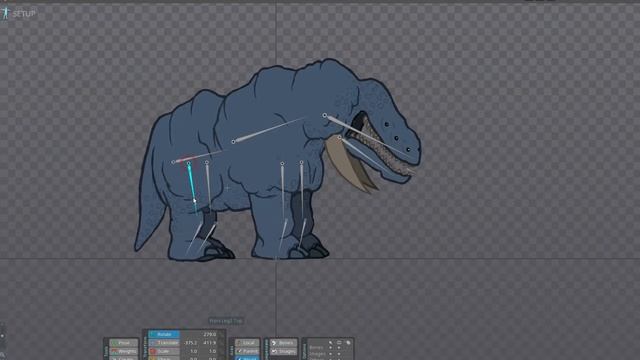The width and height of the screenshot is (640, 360).
Task: Activate the Rotate transform tool
Action: (164, 334)
